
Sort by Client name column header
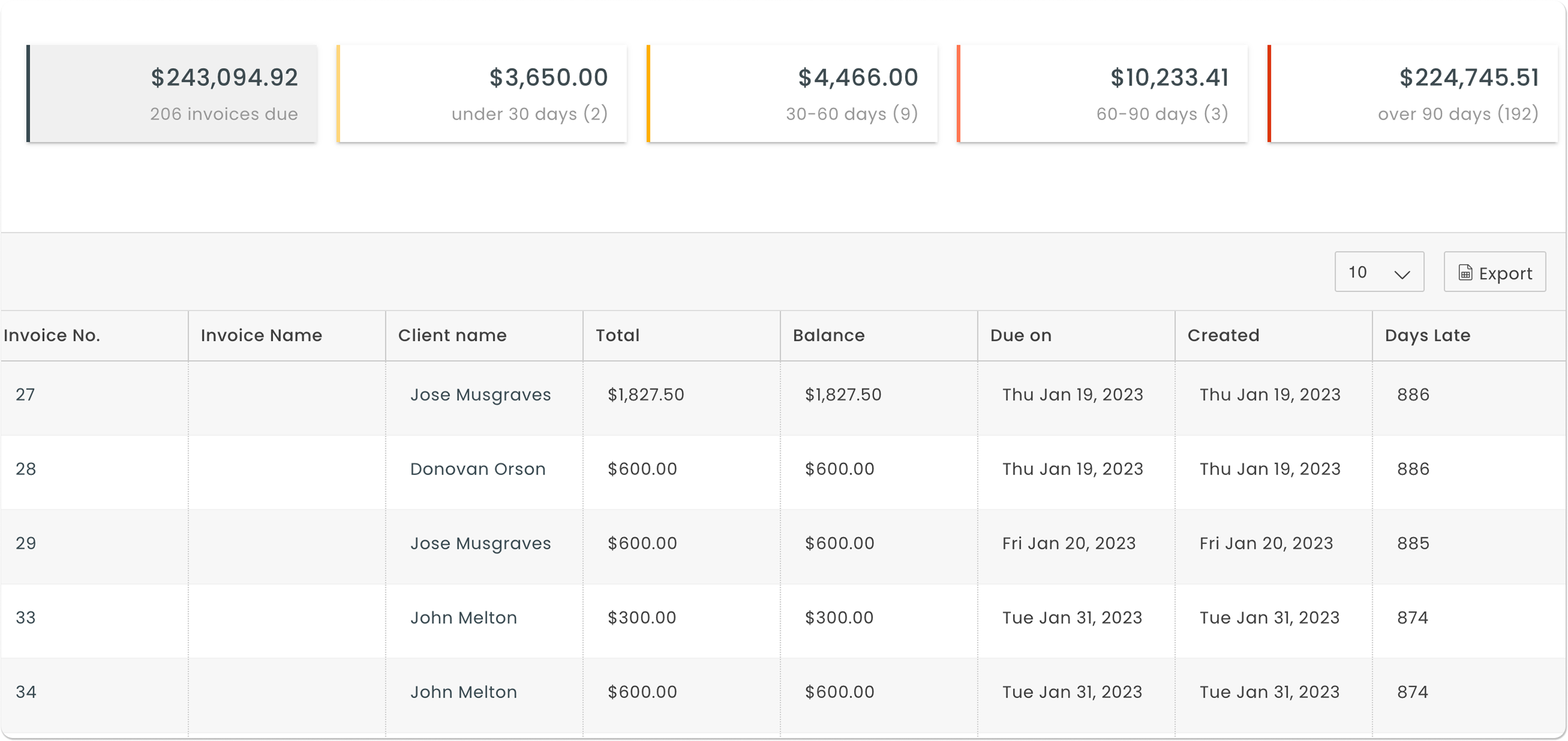point(452,335)
